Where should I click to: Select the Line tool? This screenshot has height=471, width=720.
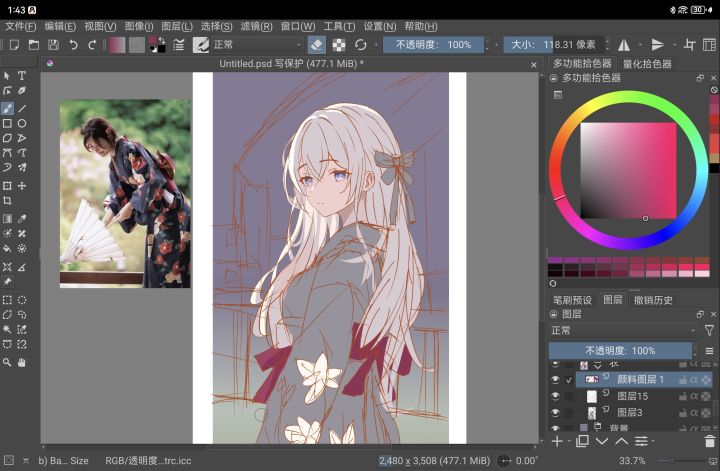tap(22, 108)
